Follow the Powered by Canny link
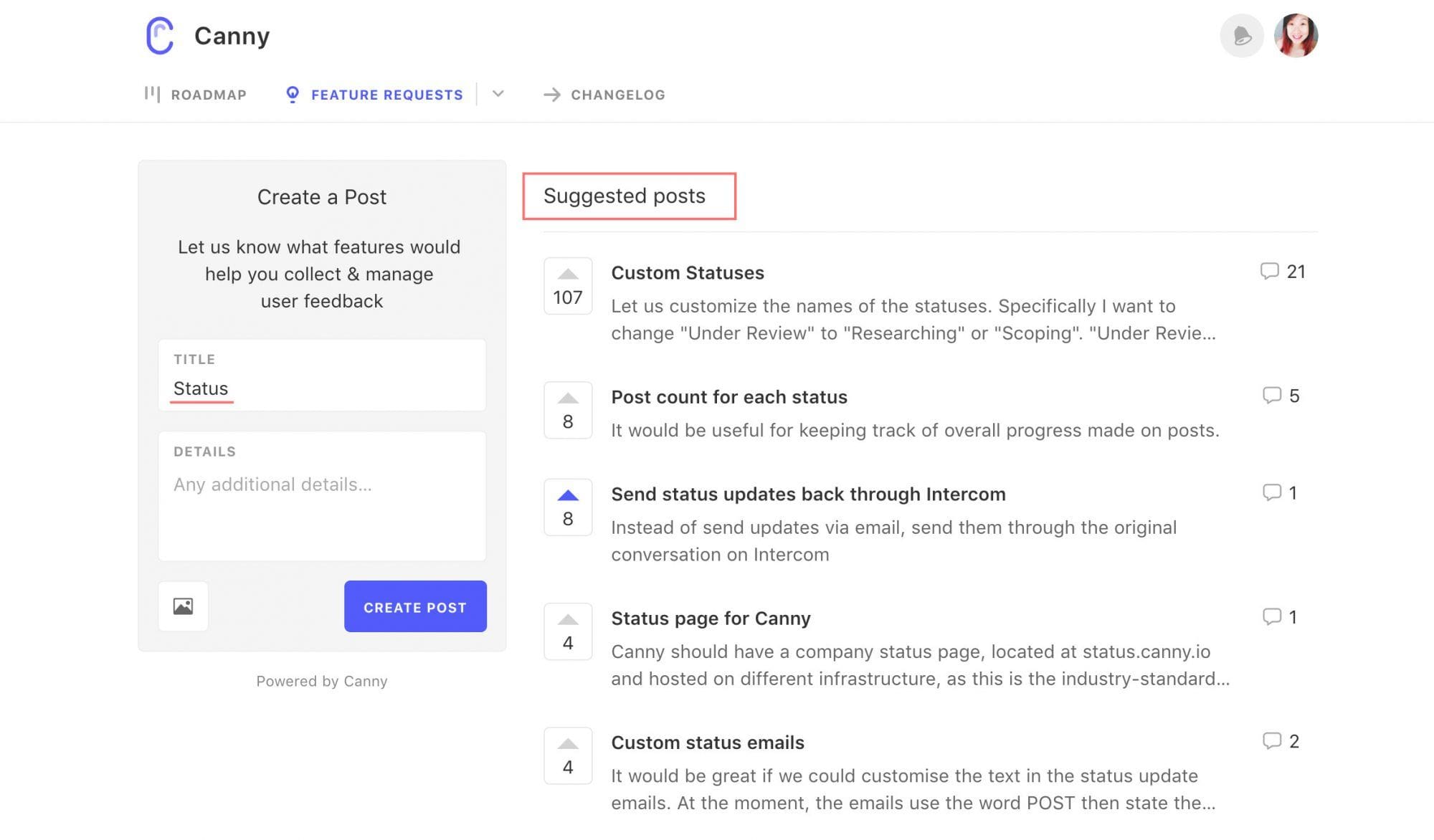Image resolution: width=1434 pixels, height=840 pixels. (x=322, y=681)
